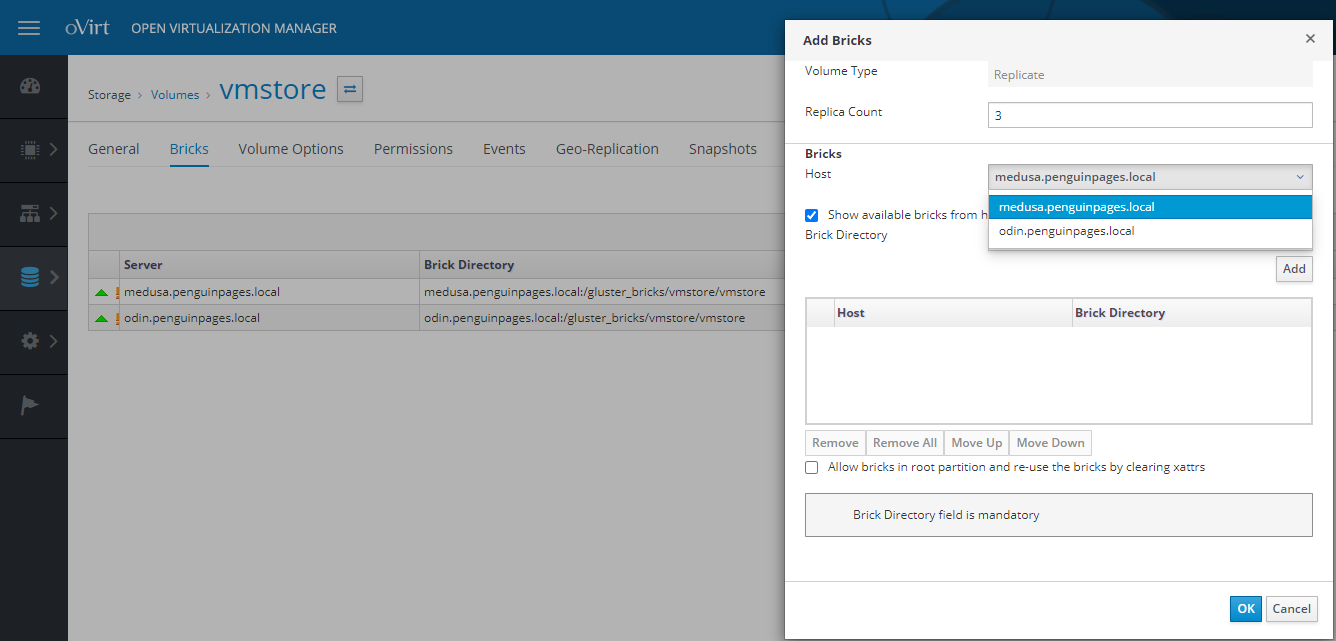This screenshot has width=1336, height=641.
Task: Choose medusa.penguinpages.local in dropdown list
Action: (x=1076, y=207)
